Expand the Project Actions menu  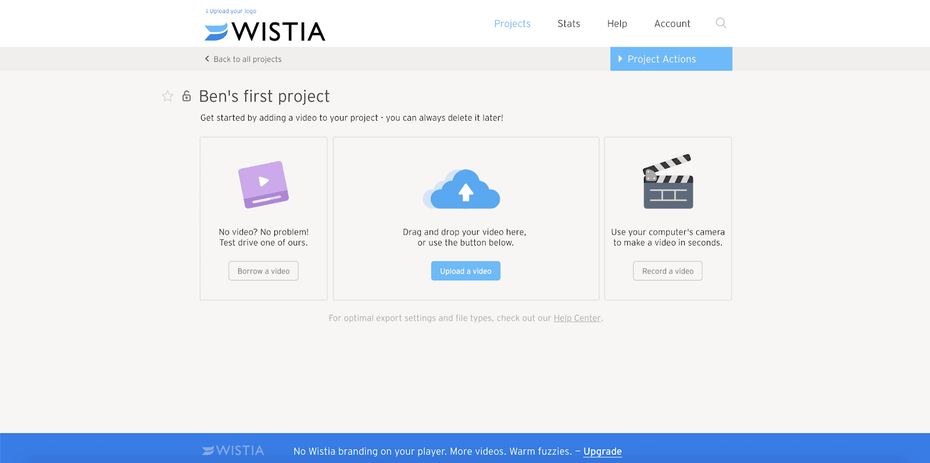[671, 59]
